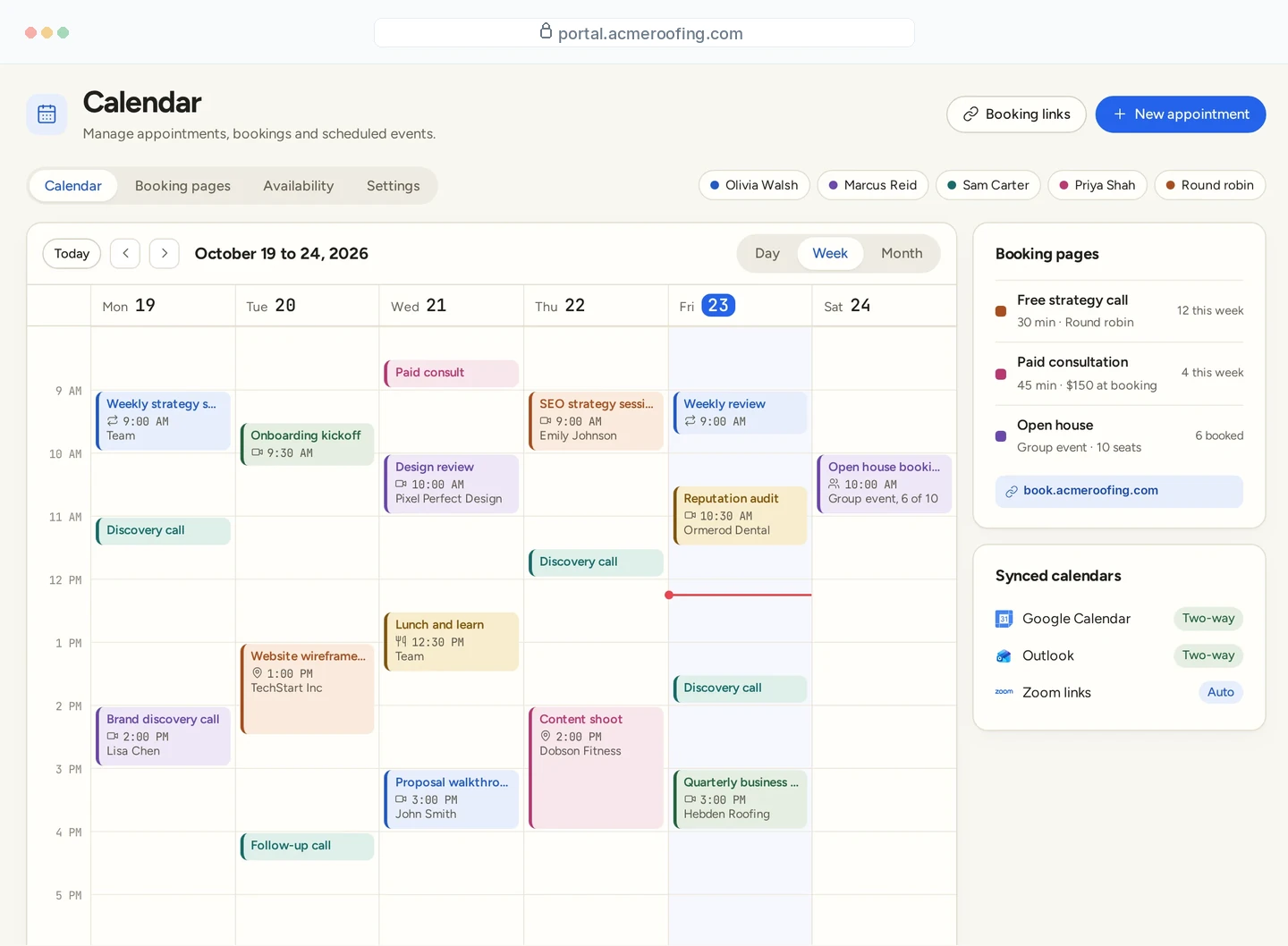The image size is (1288, 946).
Task: Select Week view
Action: tap(830, 253)
